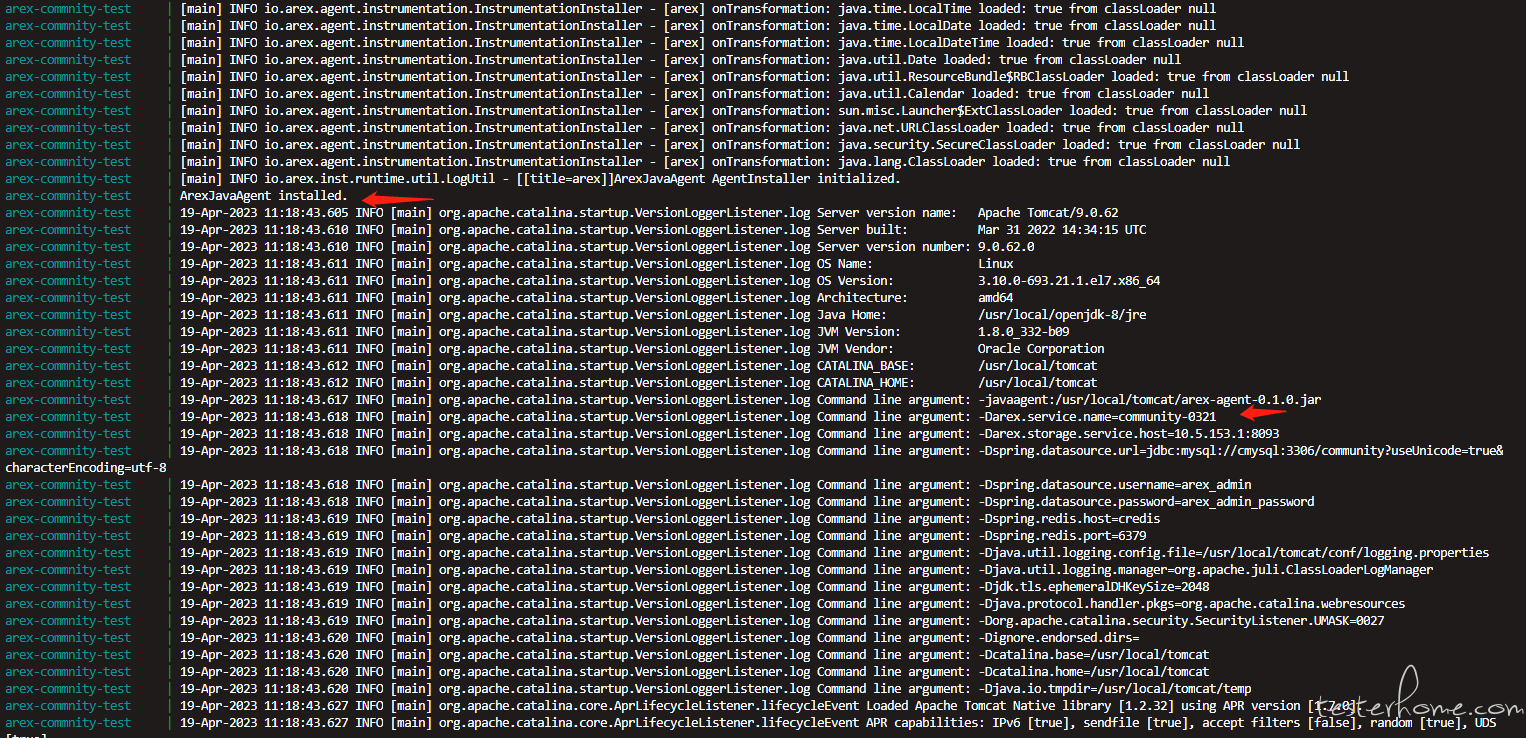Click 'java.security.SecureClassLoader' class name
This screenshot has height=738, width=1526.
[x=948, y=144]
